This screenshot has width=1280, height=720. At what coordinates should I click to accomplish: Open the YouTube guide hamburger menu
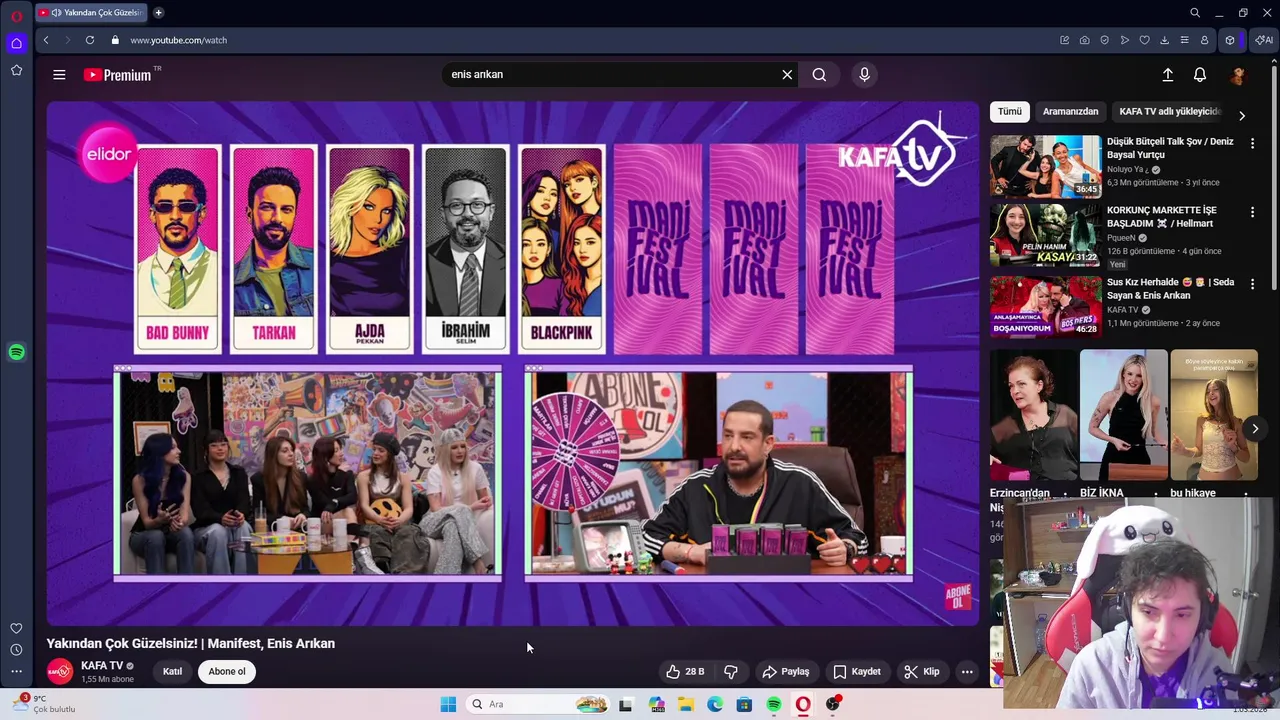coord(59,75)
